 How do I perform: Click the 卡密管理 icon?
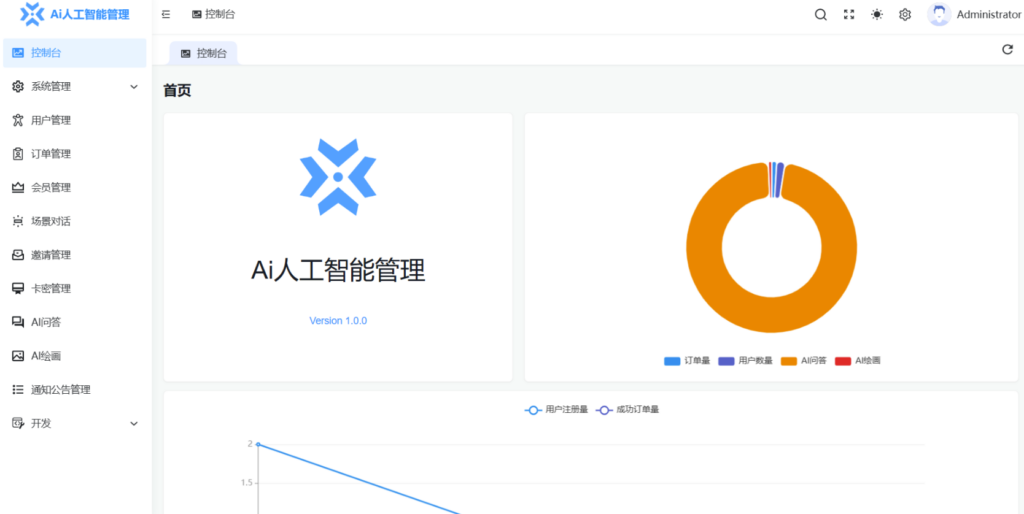tap(18, 289)
